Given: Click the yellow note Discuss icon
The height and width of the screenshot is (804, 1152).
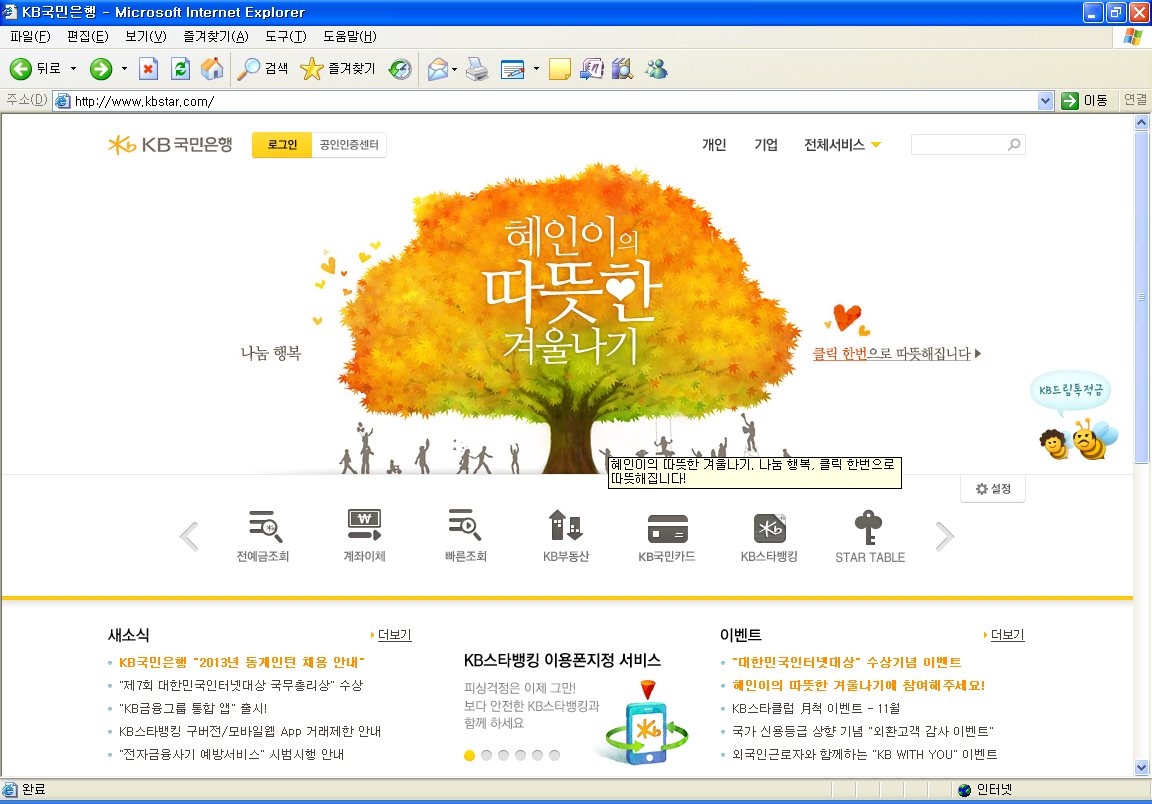Looking at the screenshot, I should click(x=559, y=69).
